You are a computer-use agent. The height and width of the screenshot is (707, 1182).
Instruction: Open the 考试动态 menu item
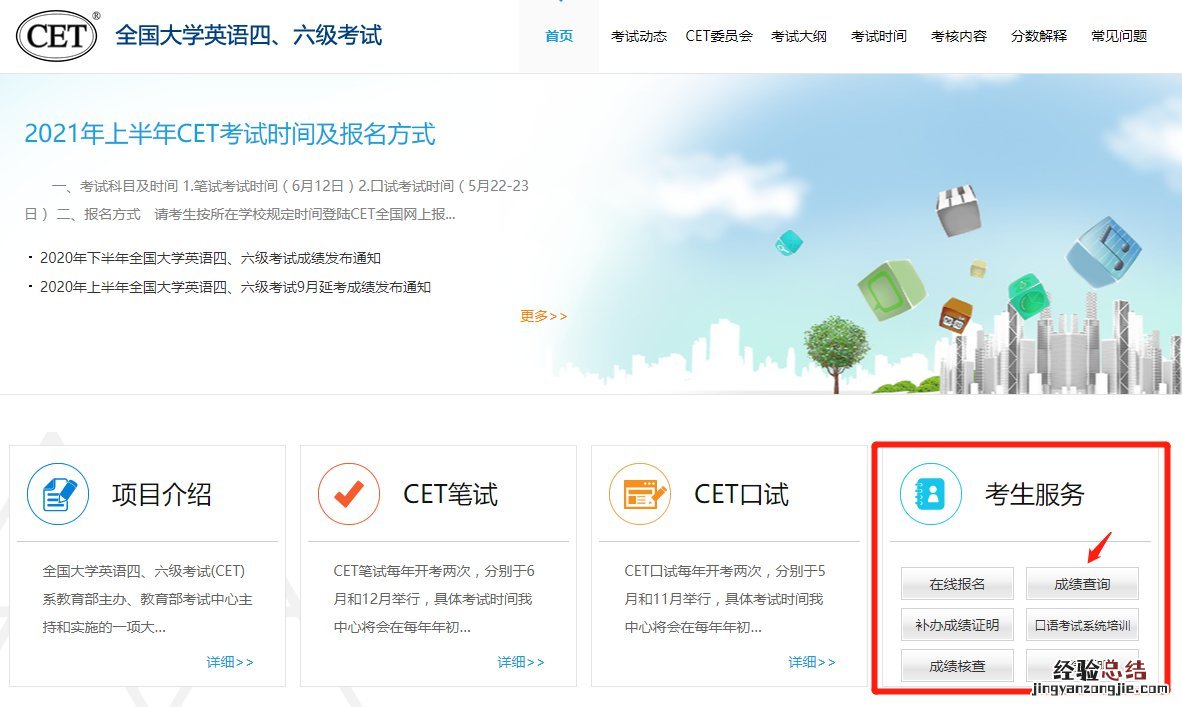639,36
